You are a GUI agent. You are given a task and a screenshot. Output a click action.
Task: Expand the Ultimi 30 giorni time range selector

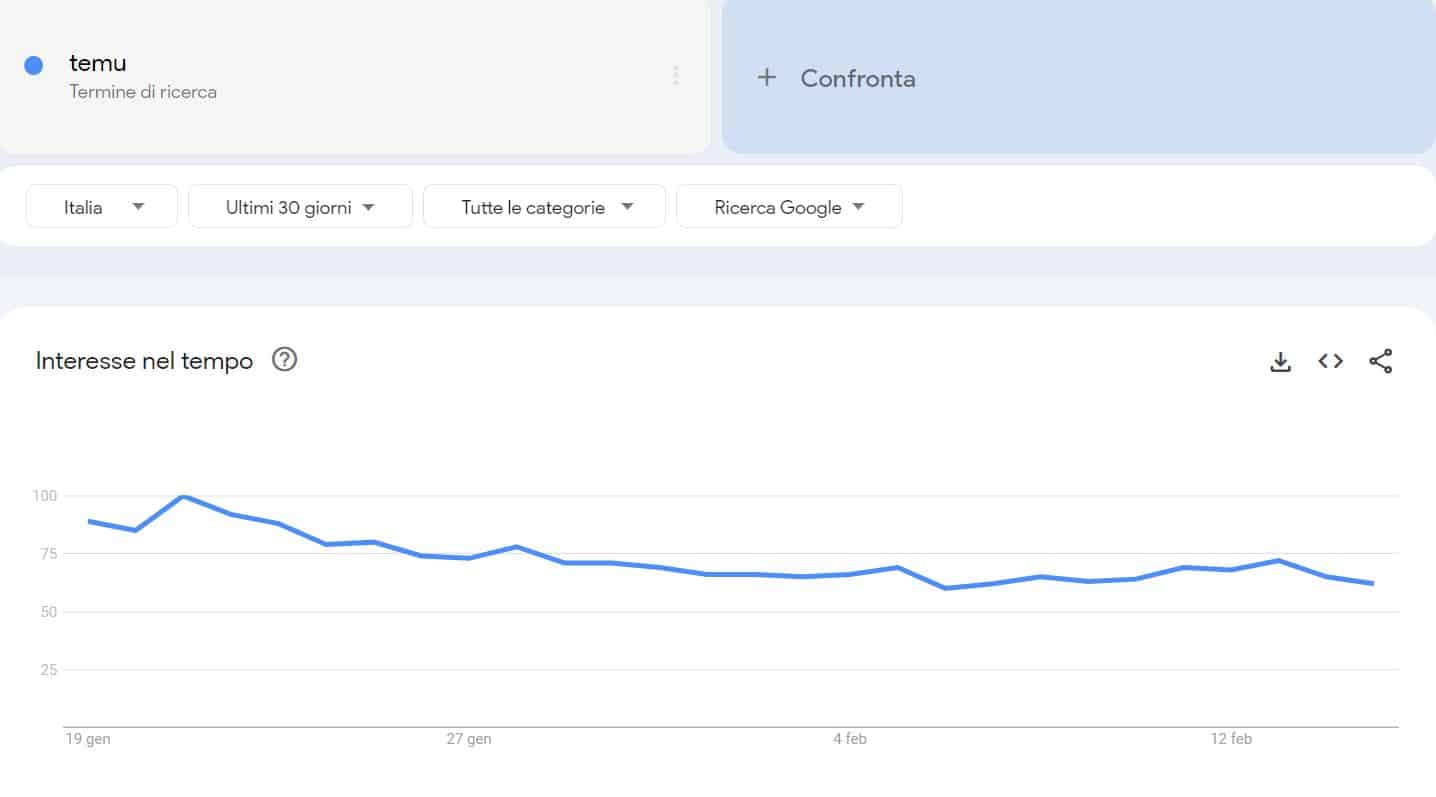tap(300, 206)
